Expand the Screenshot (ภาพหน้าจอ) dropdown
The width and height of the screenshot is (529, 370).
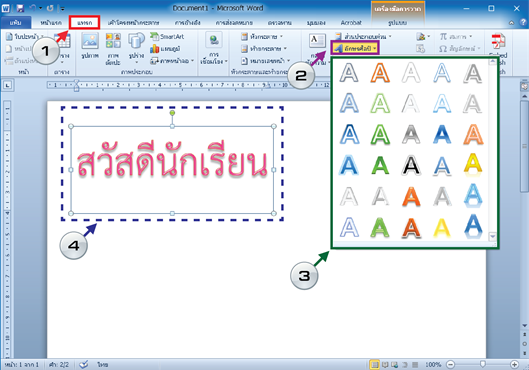click(172, 61)
